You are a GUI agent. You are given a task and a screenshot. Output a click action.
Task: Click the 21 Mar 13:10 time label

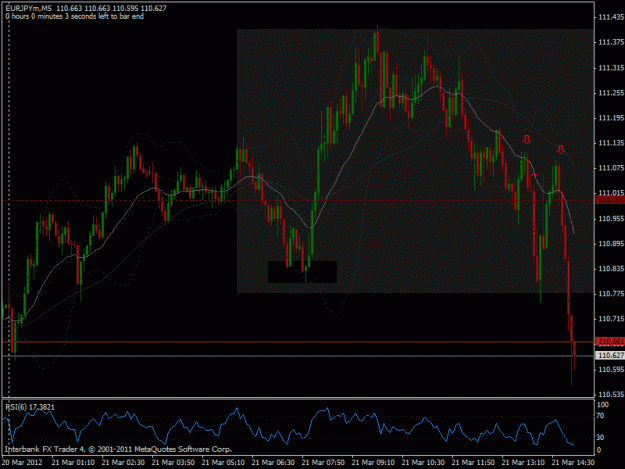tap(523, 463)
